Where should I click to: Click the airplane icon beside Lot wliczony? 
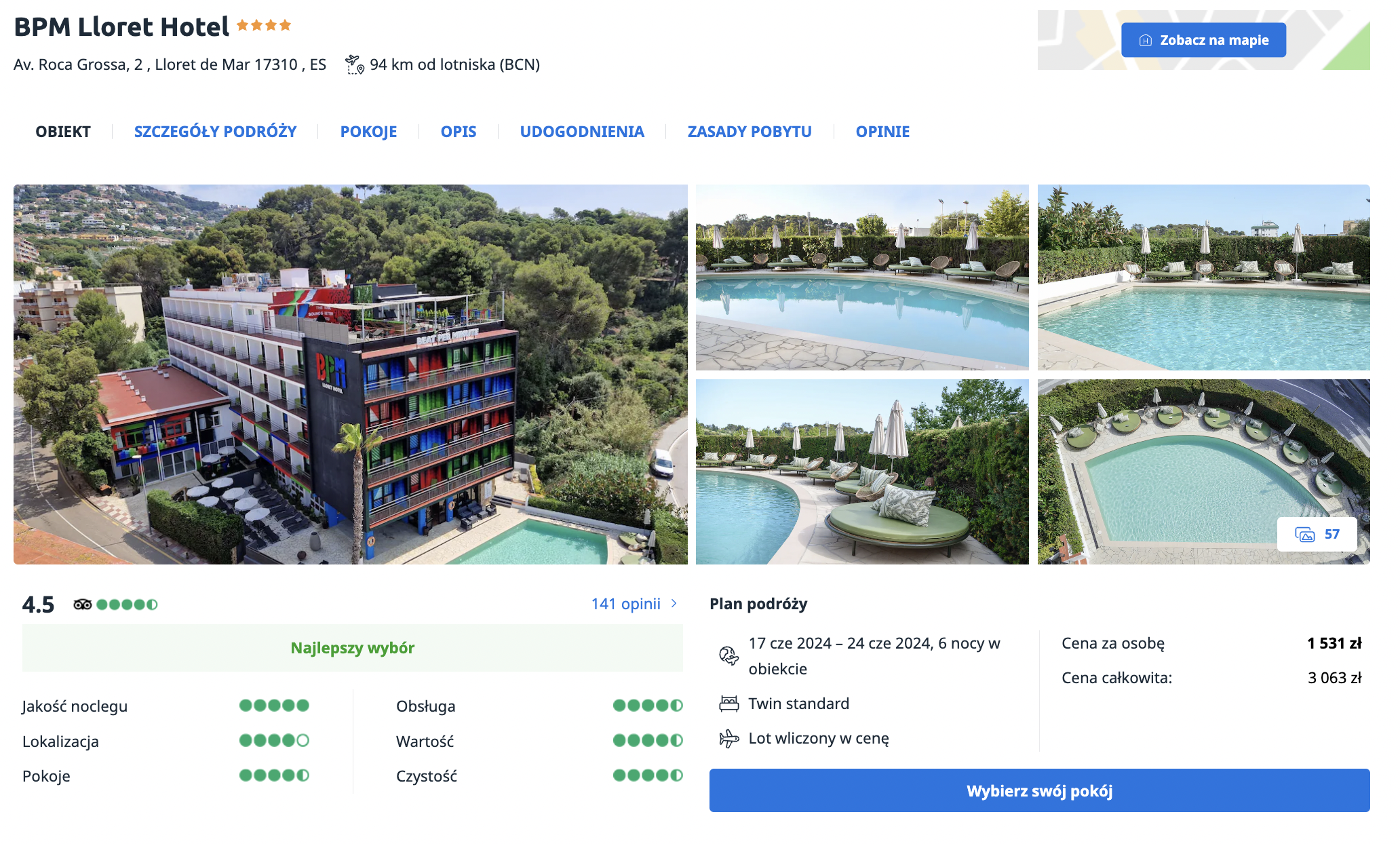coord(728,738)
